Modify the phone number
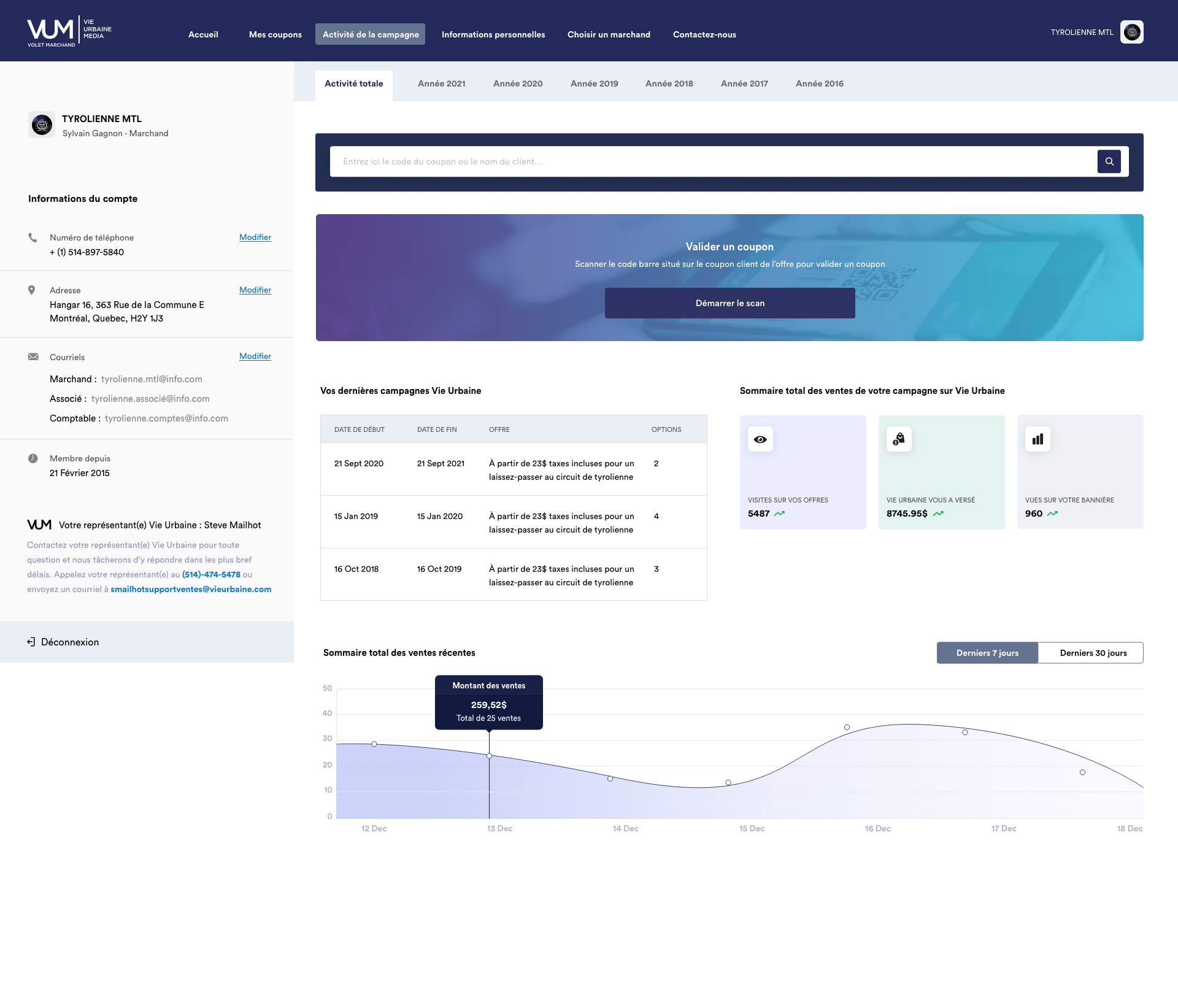 click(x=255, y=237)
